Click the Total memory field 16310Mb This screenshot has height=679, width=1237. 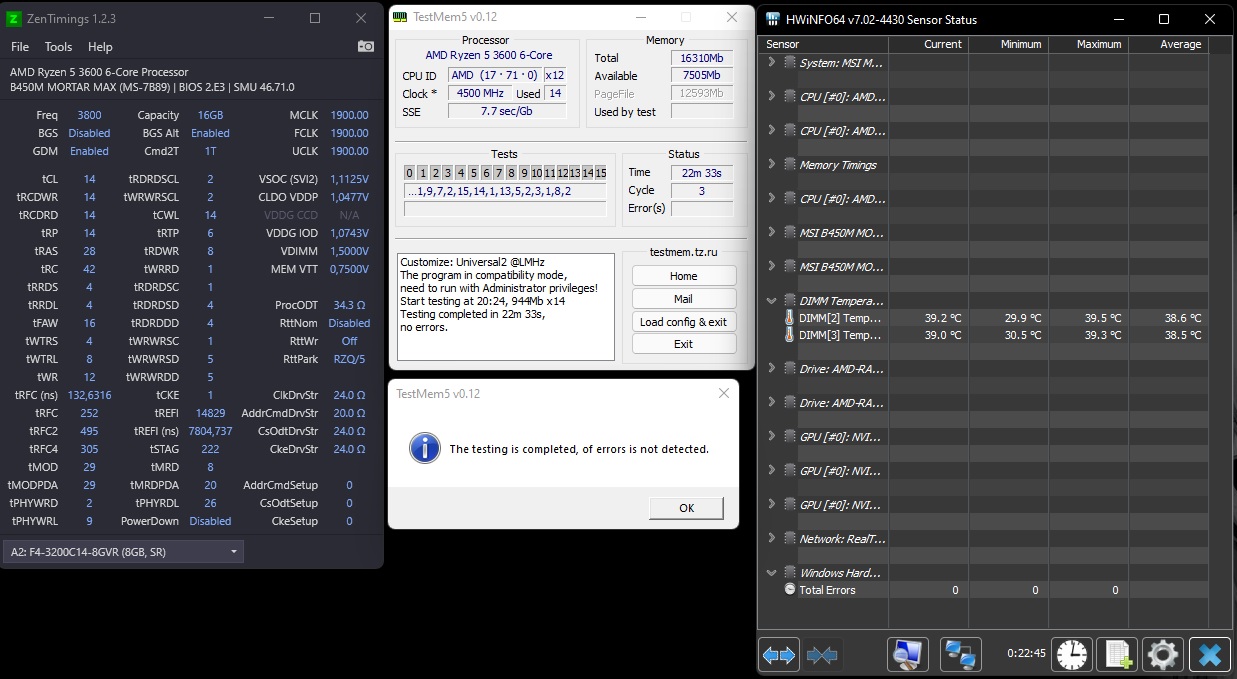(702, 58)
